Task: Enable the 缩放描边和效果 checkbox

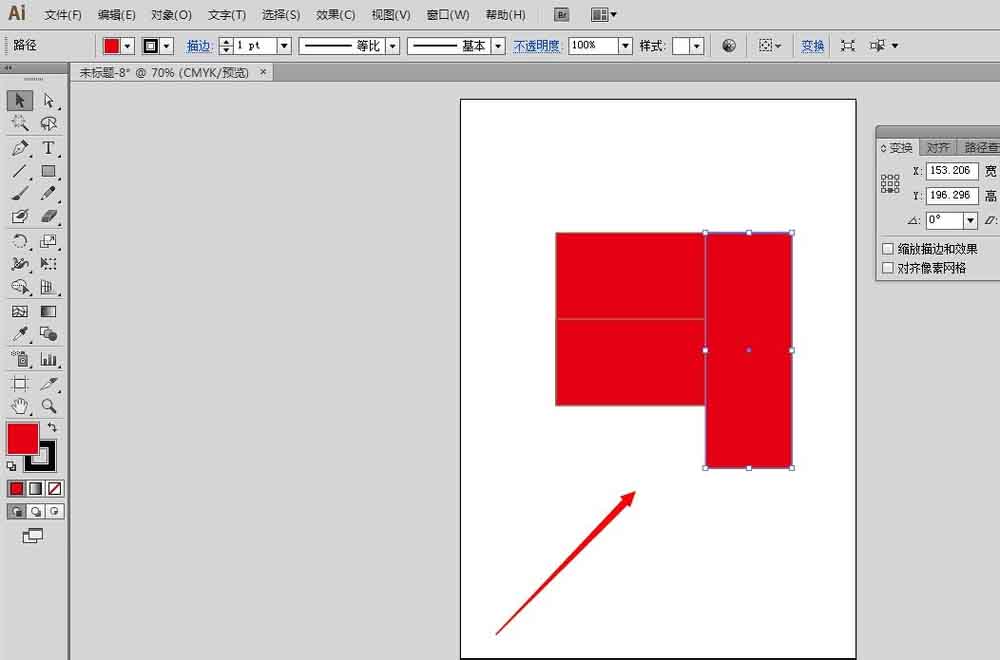Action: coord(888,249)
